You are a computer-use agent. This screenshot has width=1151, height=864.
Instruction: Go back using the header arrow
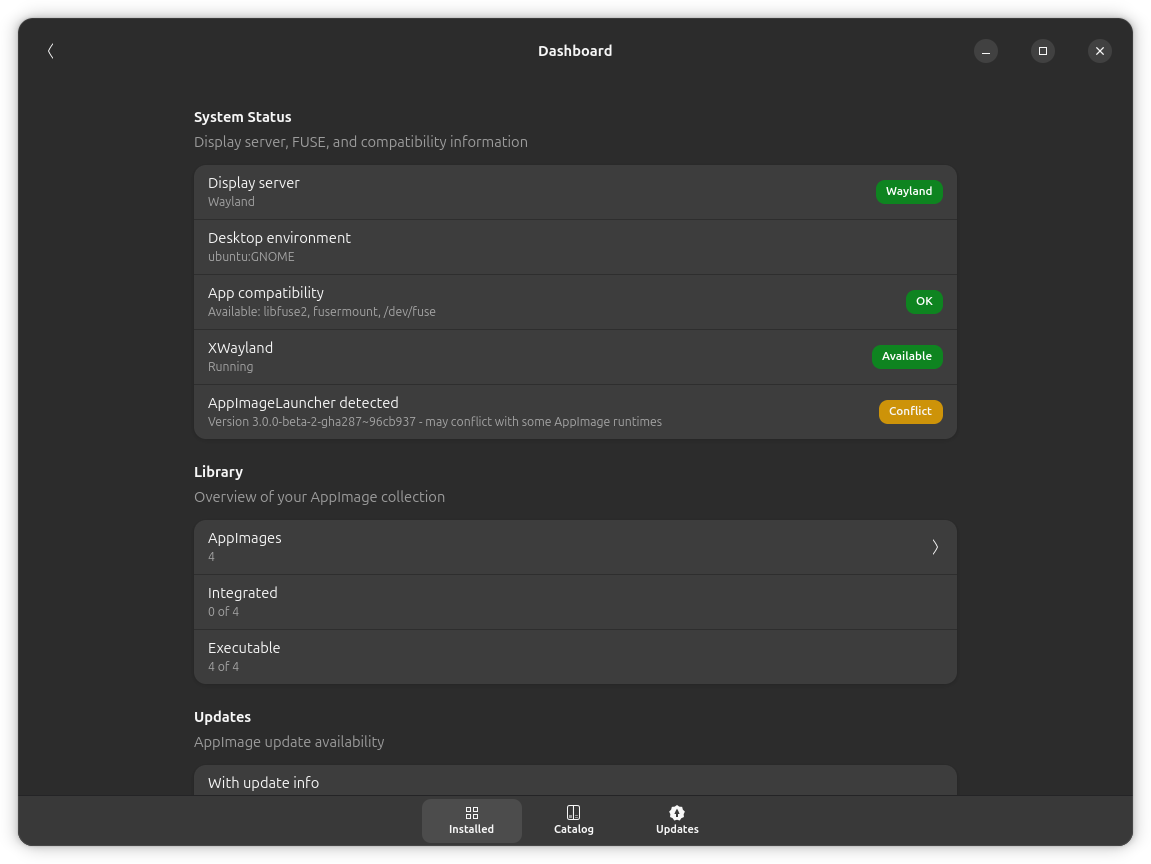point(50,51)
